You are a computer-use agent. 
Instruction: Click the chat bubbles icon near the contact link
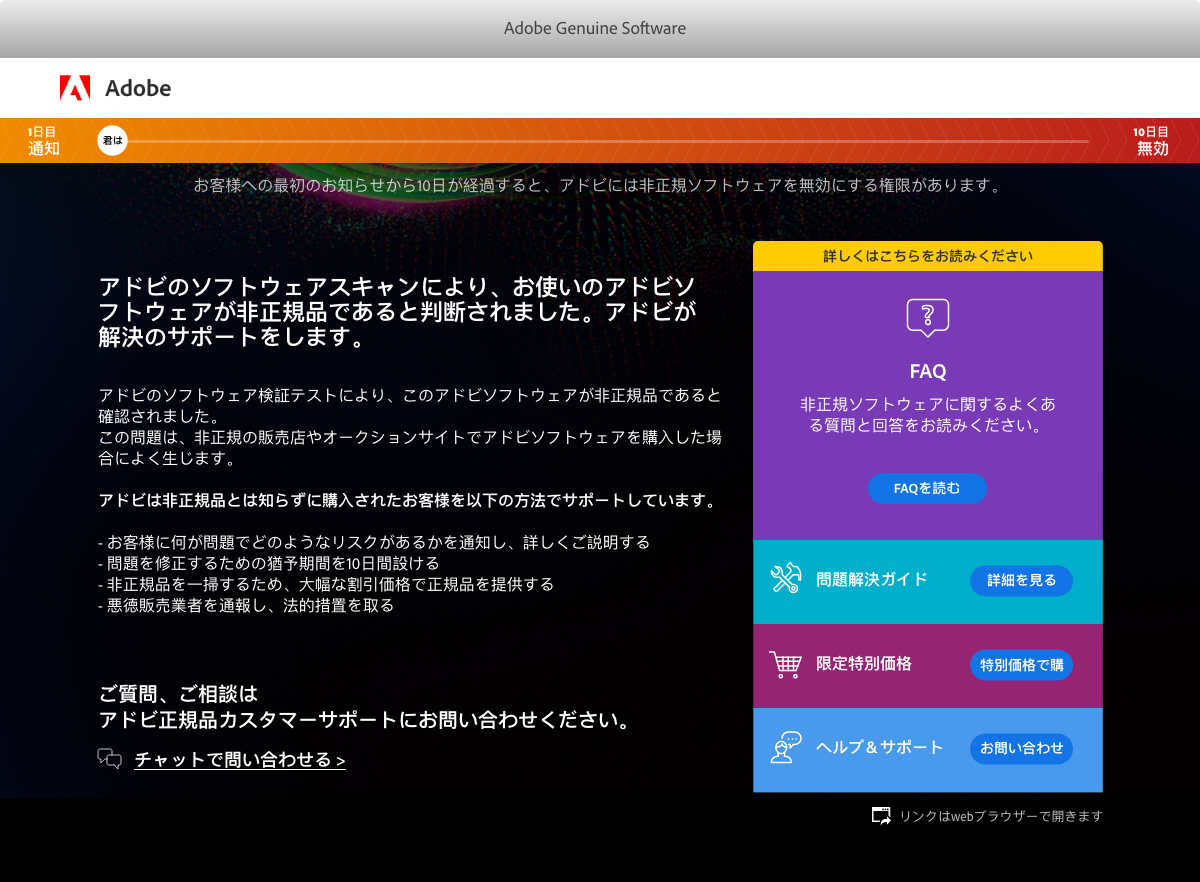(x=110, y=759)
